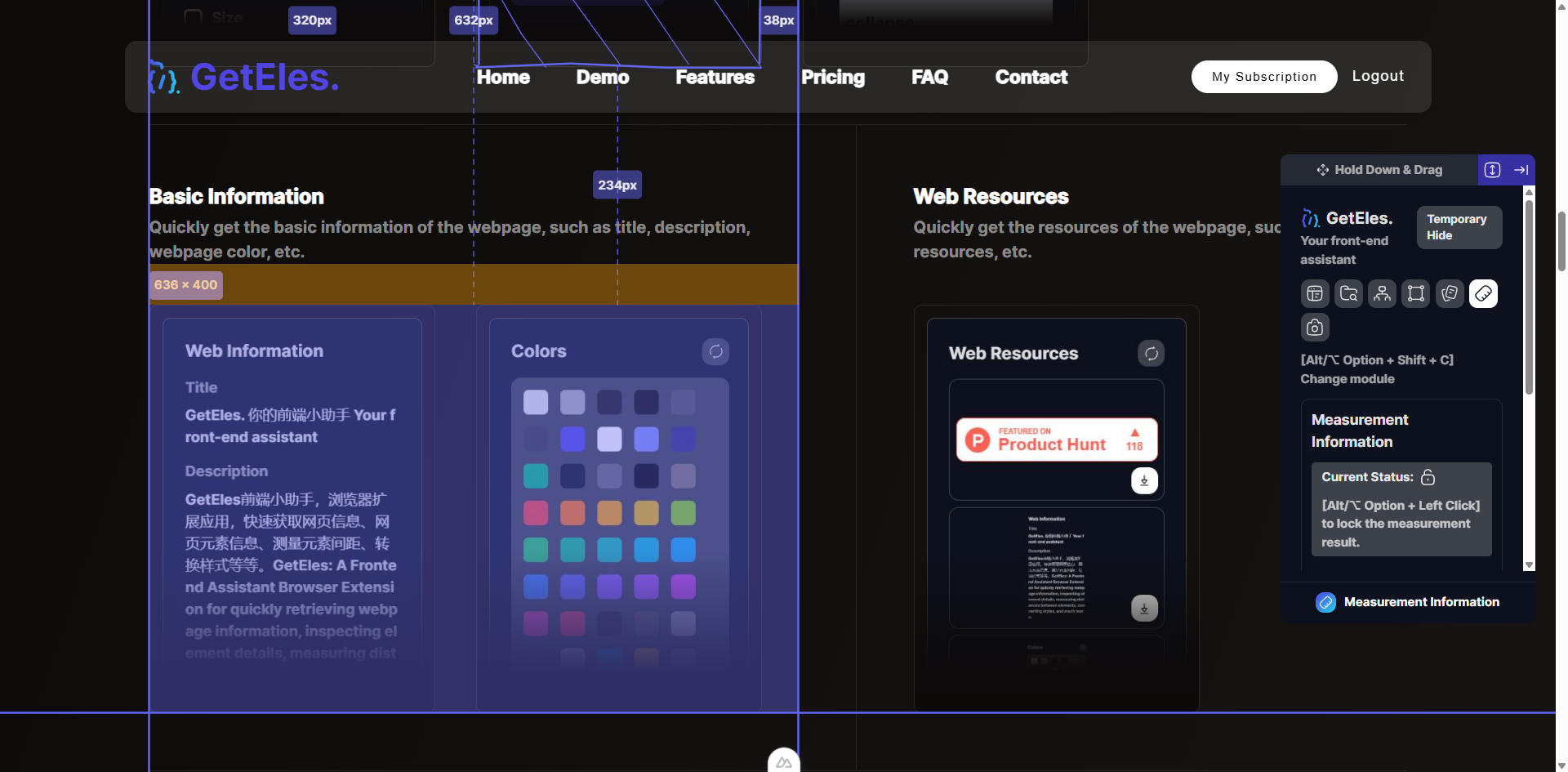Open the Contact nav item
The height and width of the screenshot is (772, 1568).
pyautogui.click(x=1031, y=78)
